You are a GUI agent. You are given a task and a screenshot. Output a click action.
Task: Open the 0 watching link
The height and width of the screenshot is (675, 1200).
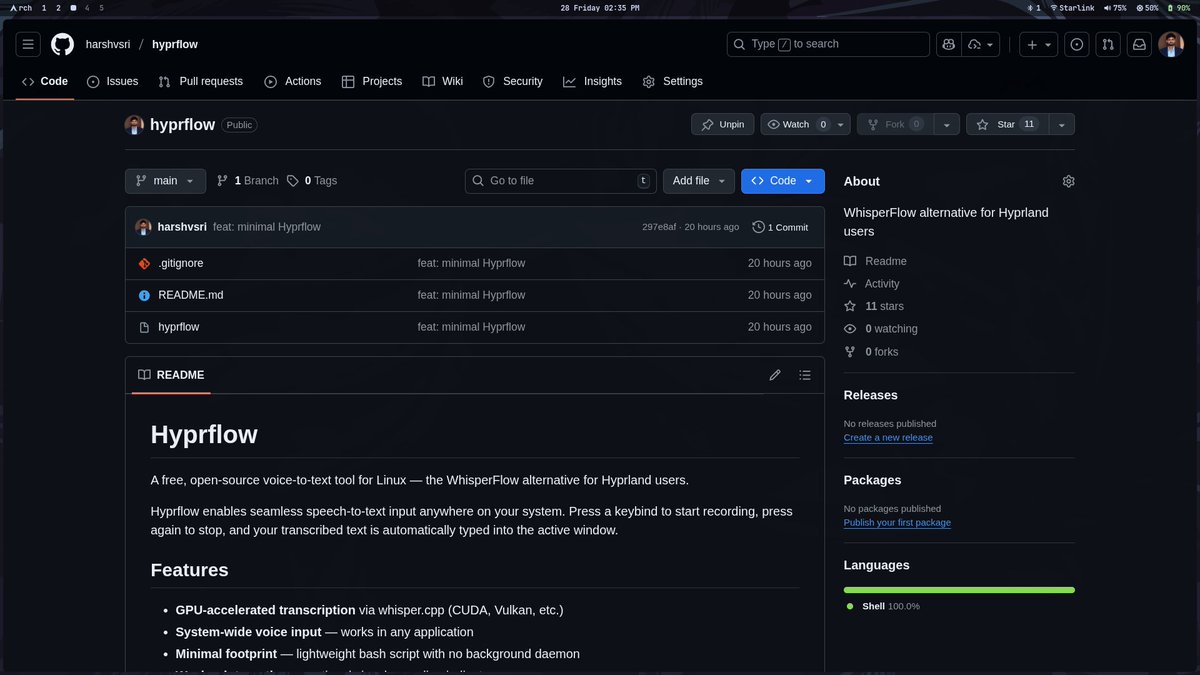coord(881,329)
